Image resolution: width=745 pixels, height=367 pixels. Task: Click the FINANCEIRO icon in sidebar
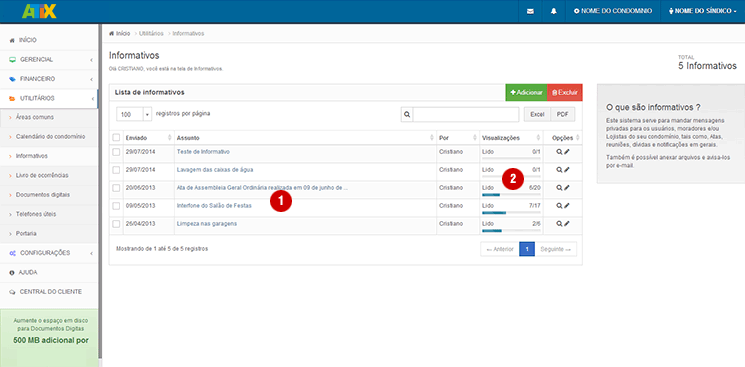point(12,79)
